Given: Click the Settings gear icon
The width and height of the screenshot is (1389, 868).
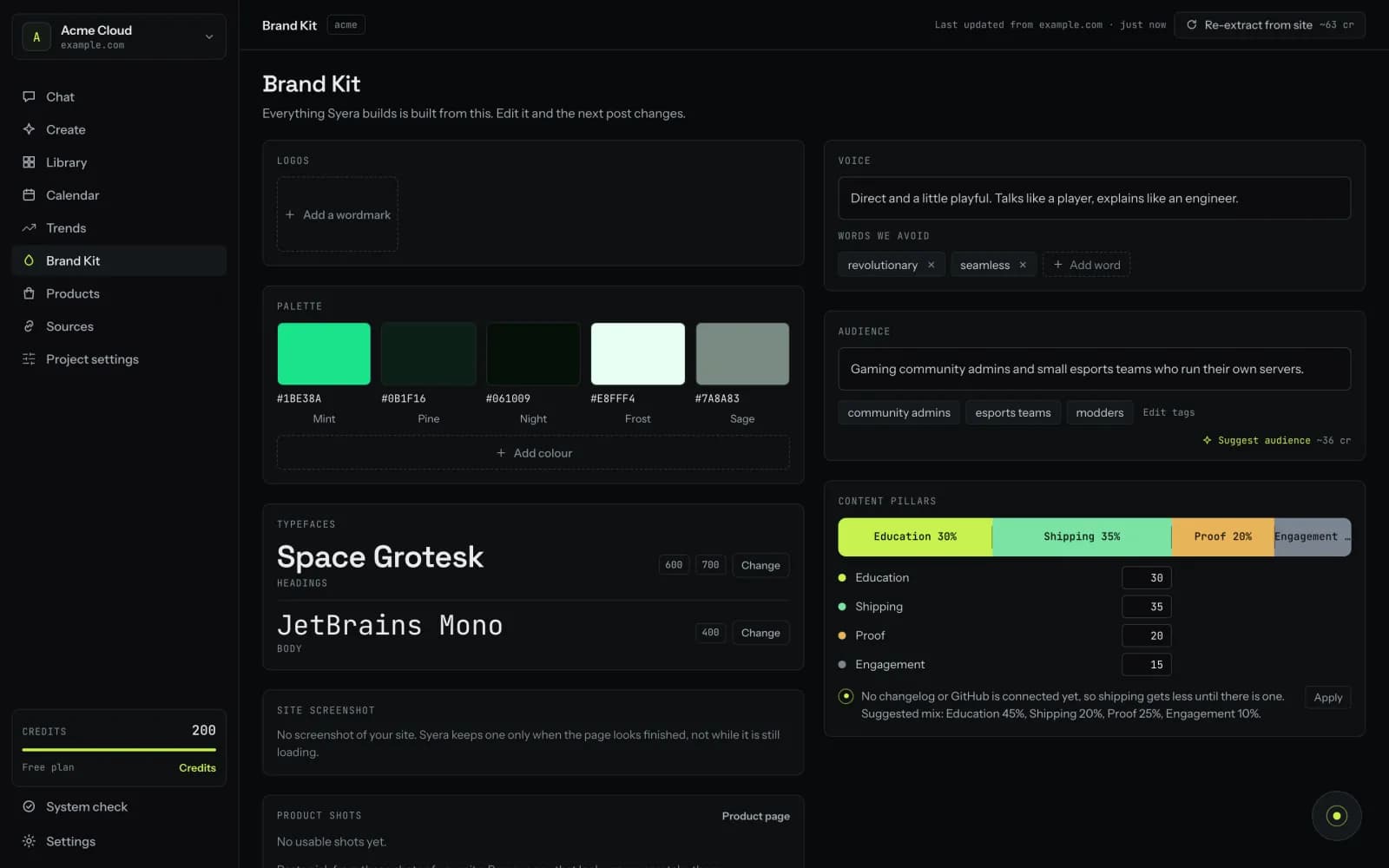Looking at the screenshot, I should pos(29,841).
